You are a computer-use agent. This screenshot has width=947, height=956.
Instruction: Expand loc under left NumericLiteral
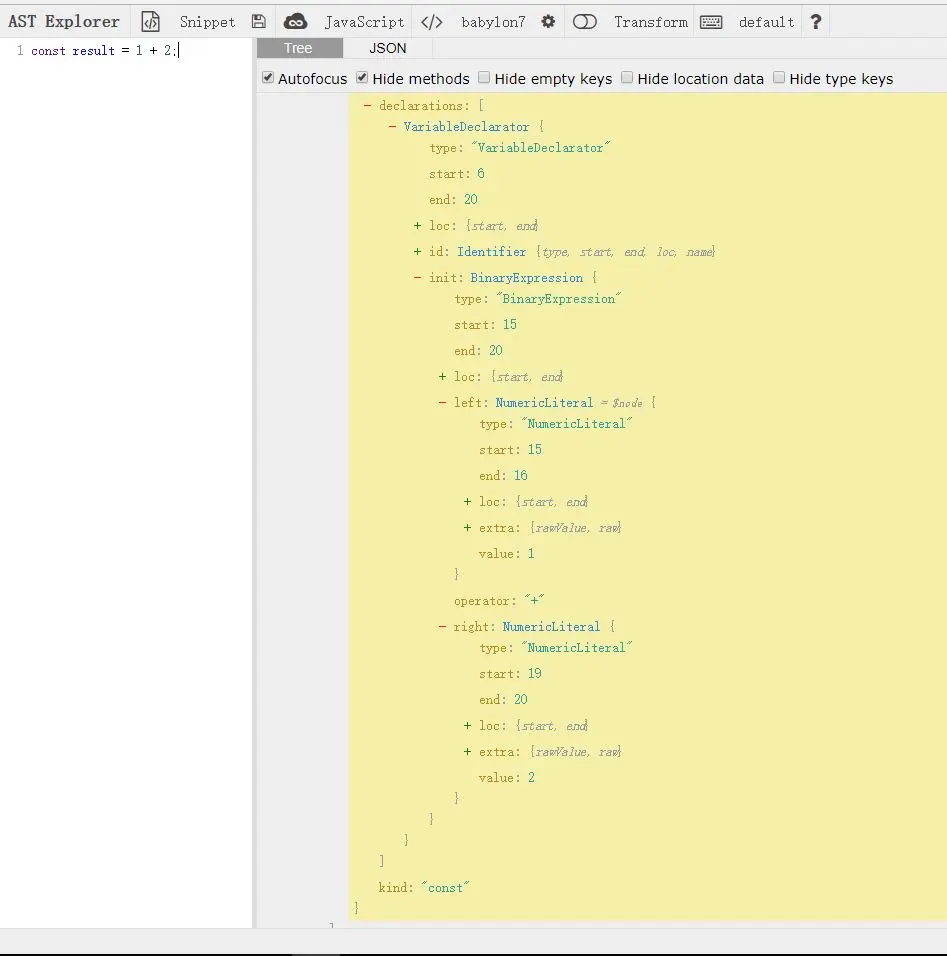[x=467, y=502]
